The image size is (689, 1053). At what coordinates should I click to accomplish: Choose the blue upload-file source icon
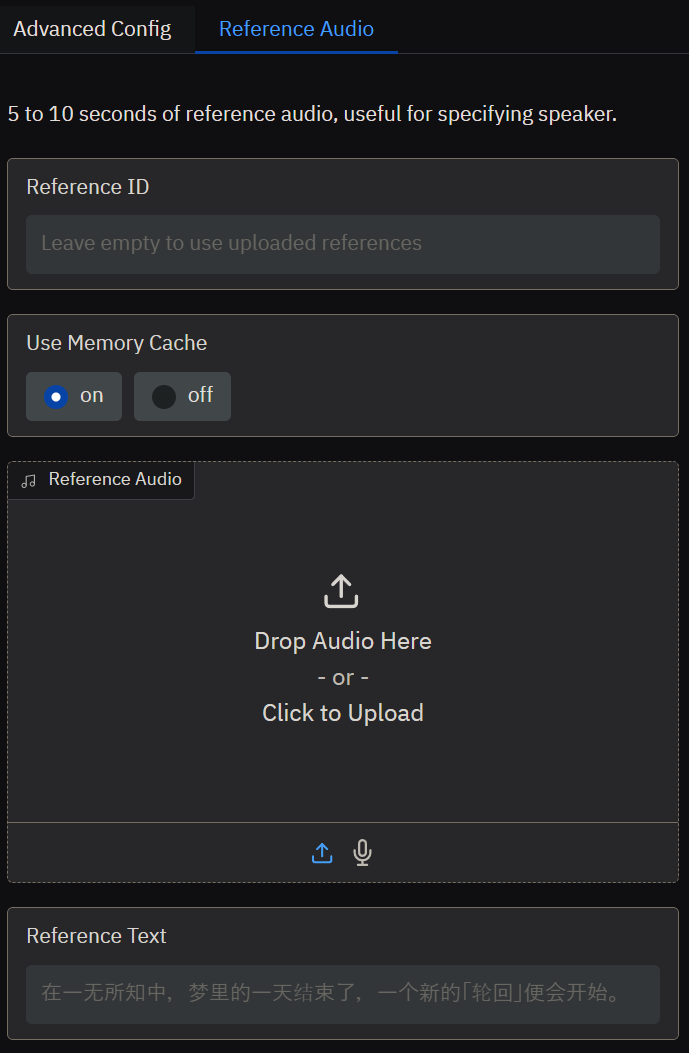point(322,853)
